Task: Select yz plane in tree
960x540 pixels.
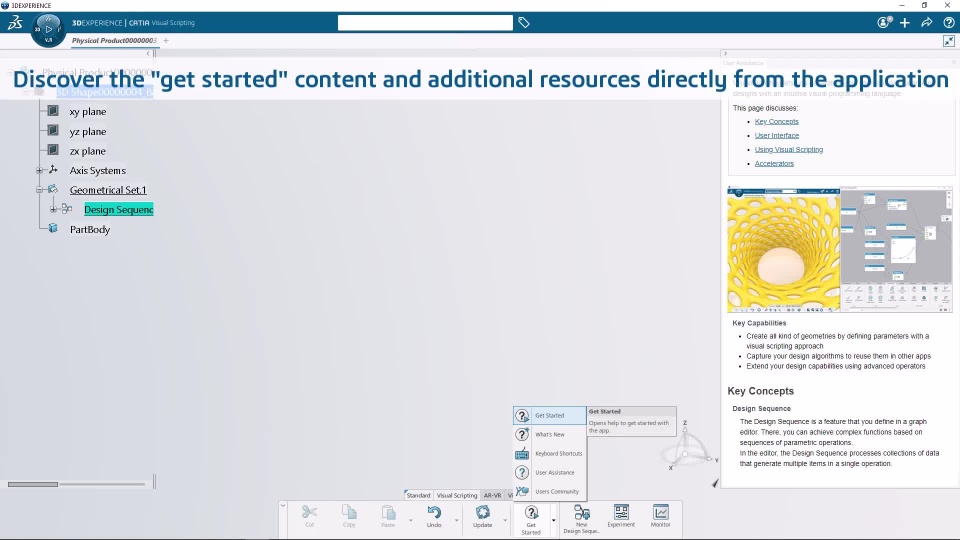Action: point(88,131)
